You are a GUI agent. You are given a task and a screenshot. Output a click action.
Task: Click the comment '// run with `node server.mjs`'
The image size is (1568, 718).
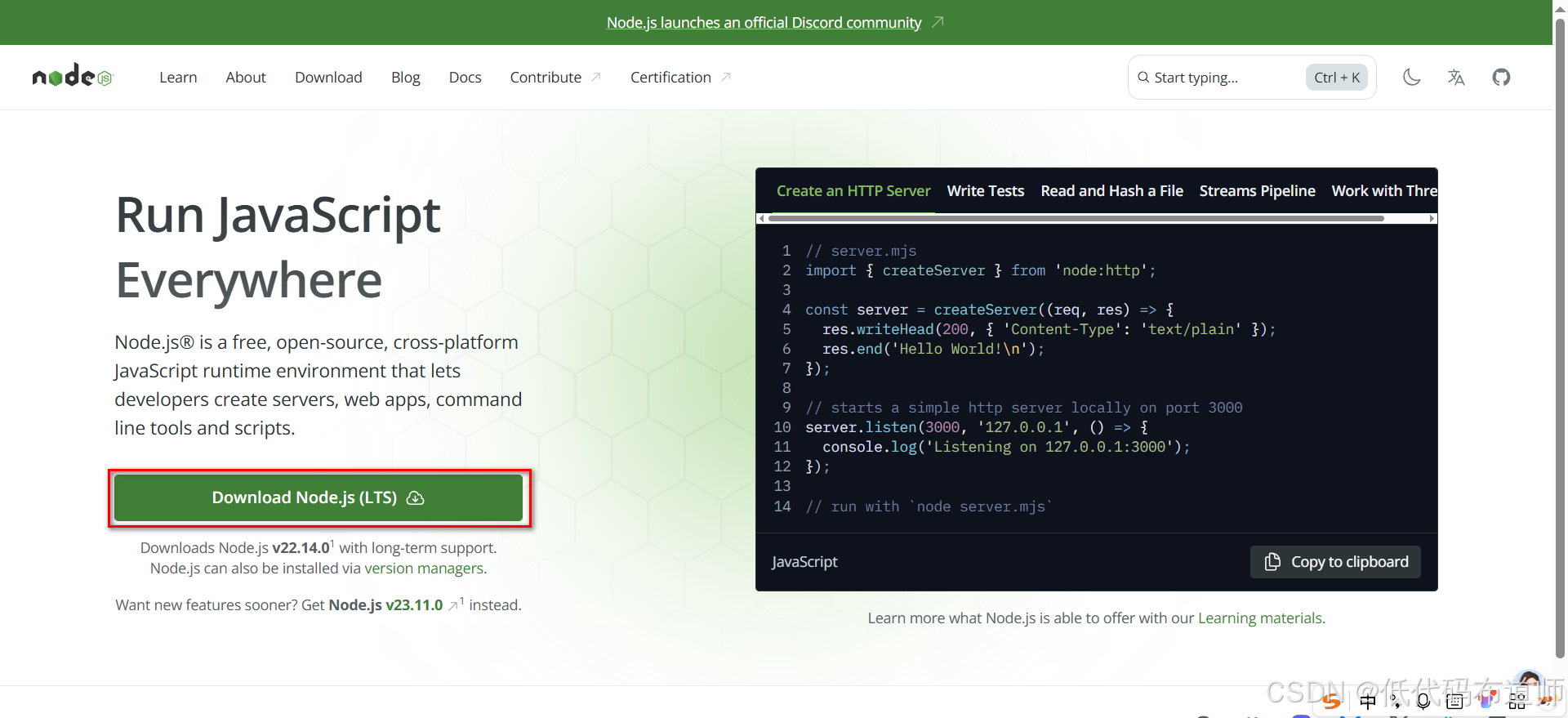[929, 506]
